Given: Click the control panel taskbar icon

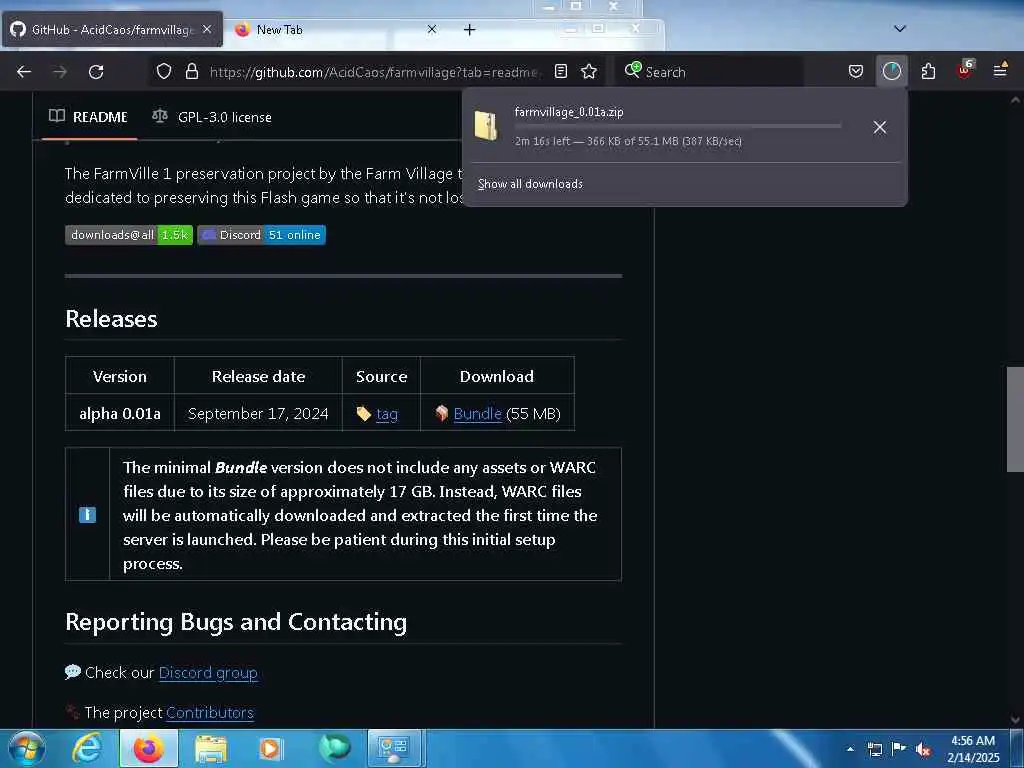Looking at the screenshot, I should pyautogui.click(x=394, y=748).
